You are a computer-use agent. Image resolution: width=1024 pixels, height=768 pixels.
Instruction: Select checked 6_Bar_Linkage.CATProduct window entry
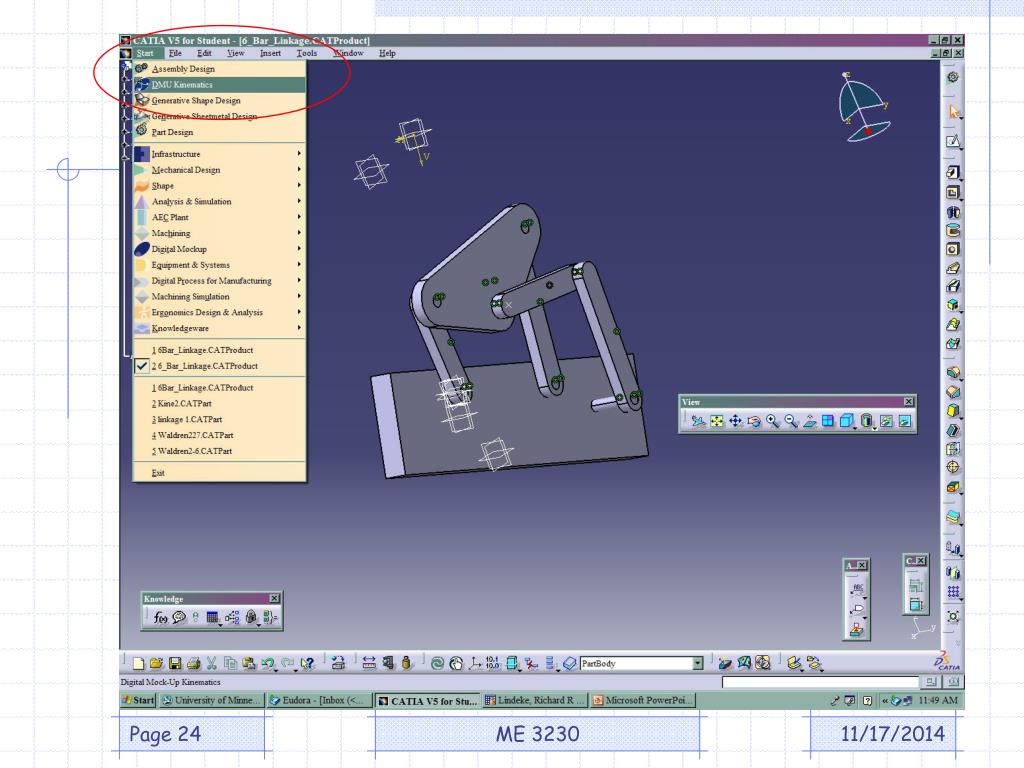coord(219,366)
